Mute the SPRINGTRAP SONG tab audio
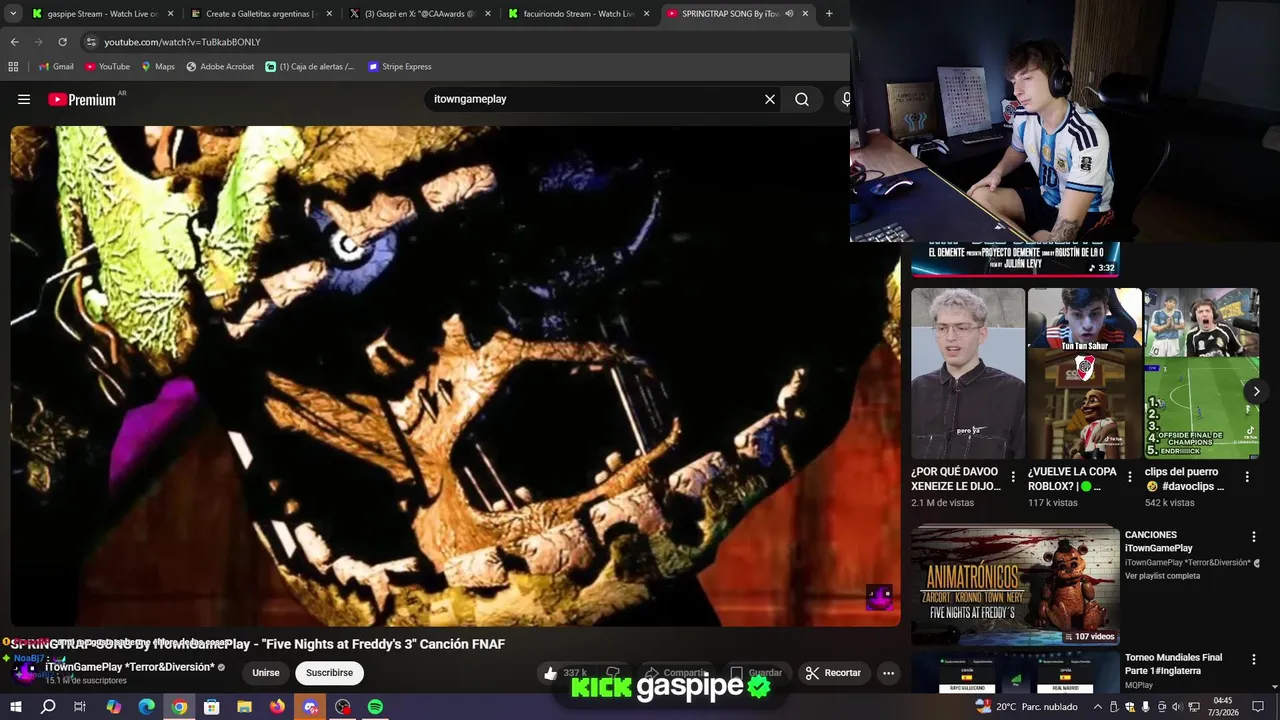Viewport: 1280px width, 720px height. pos(789,14)
